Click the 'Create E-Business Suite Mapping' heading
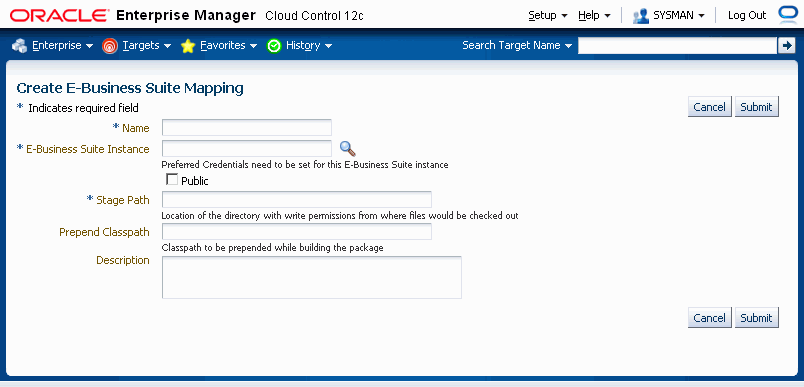The image size is (804, 387). 130,88
